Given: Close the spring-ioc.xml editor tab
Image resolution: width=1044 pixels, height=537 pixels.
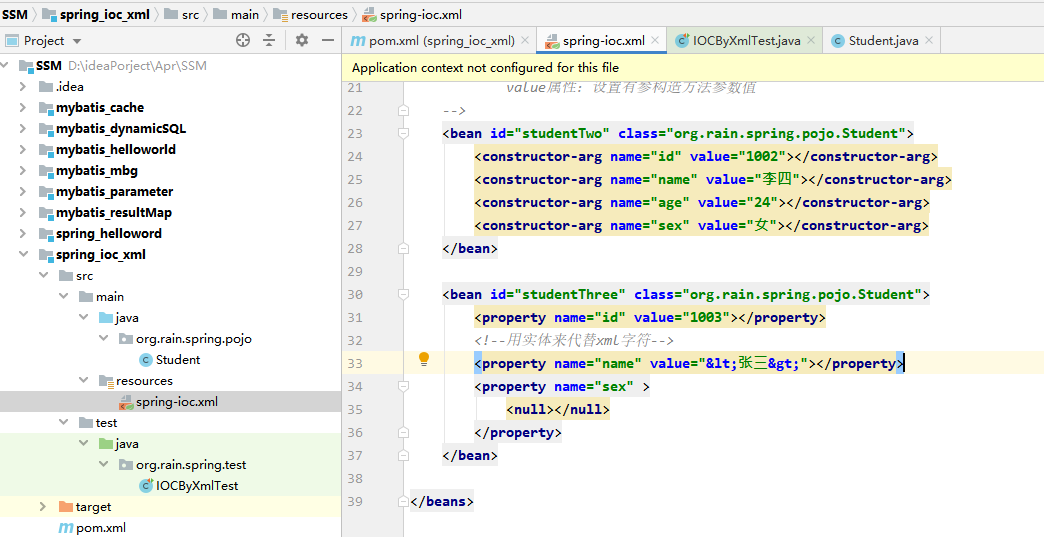Looking at the screenshot, I should (x=655, y=41).
